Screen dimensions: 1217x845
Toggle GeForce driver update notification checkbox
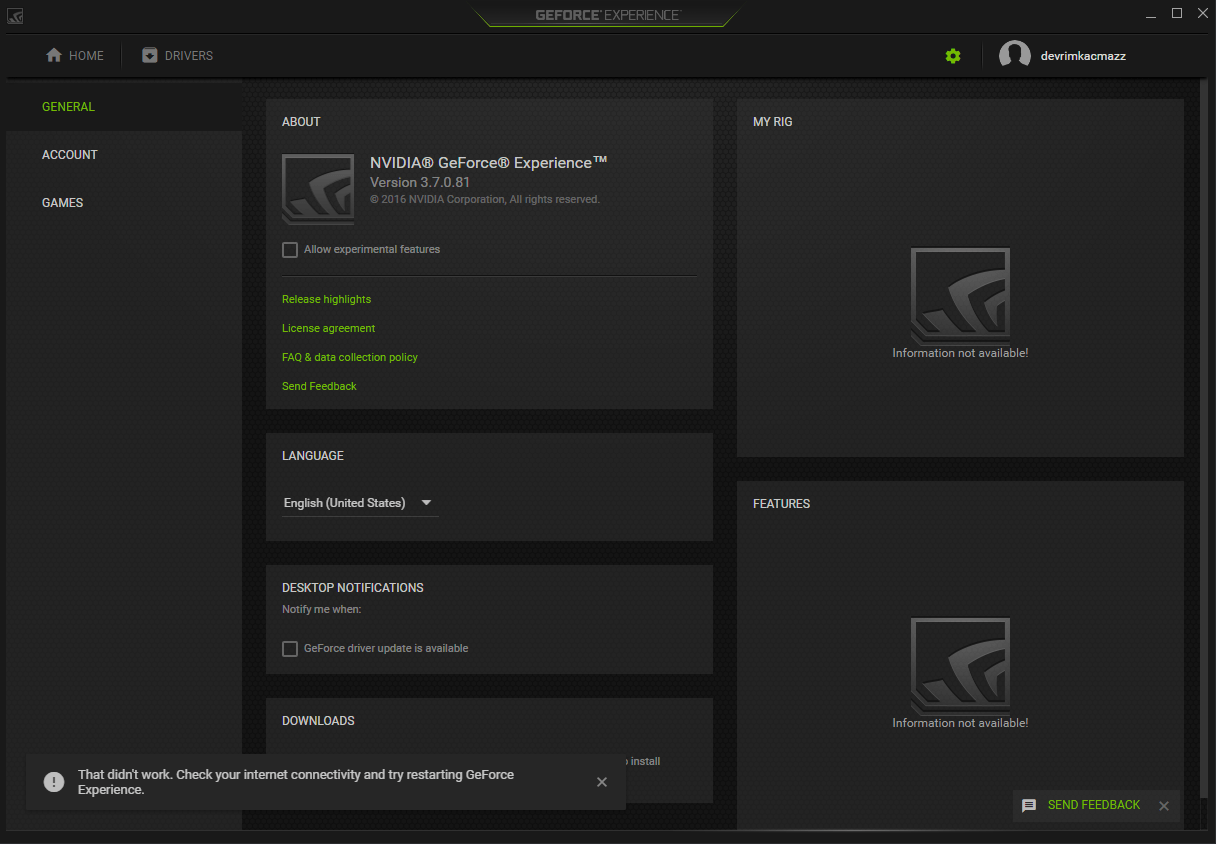290,649
